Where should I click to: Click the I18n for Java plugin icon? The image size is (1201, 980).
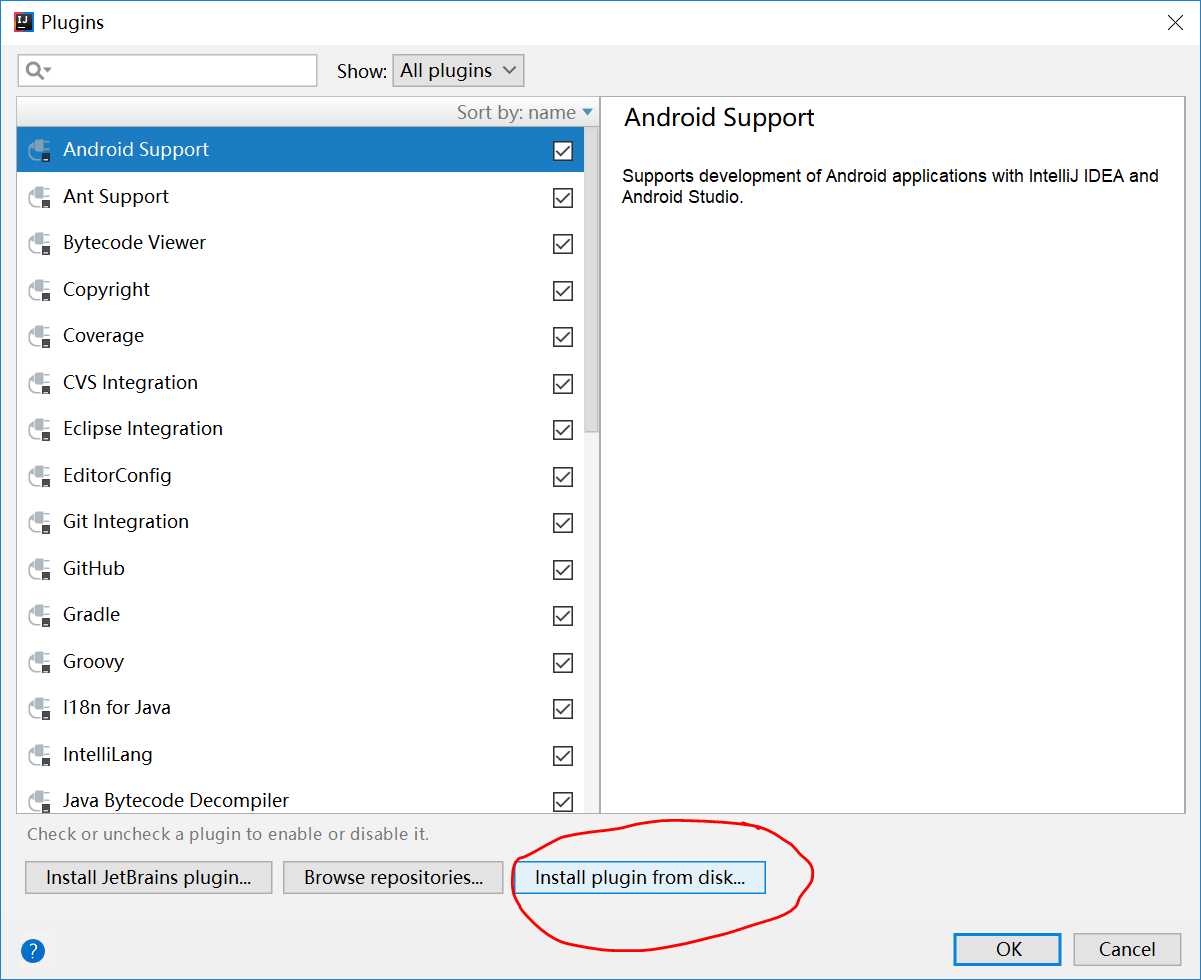pos(40,708)
